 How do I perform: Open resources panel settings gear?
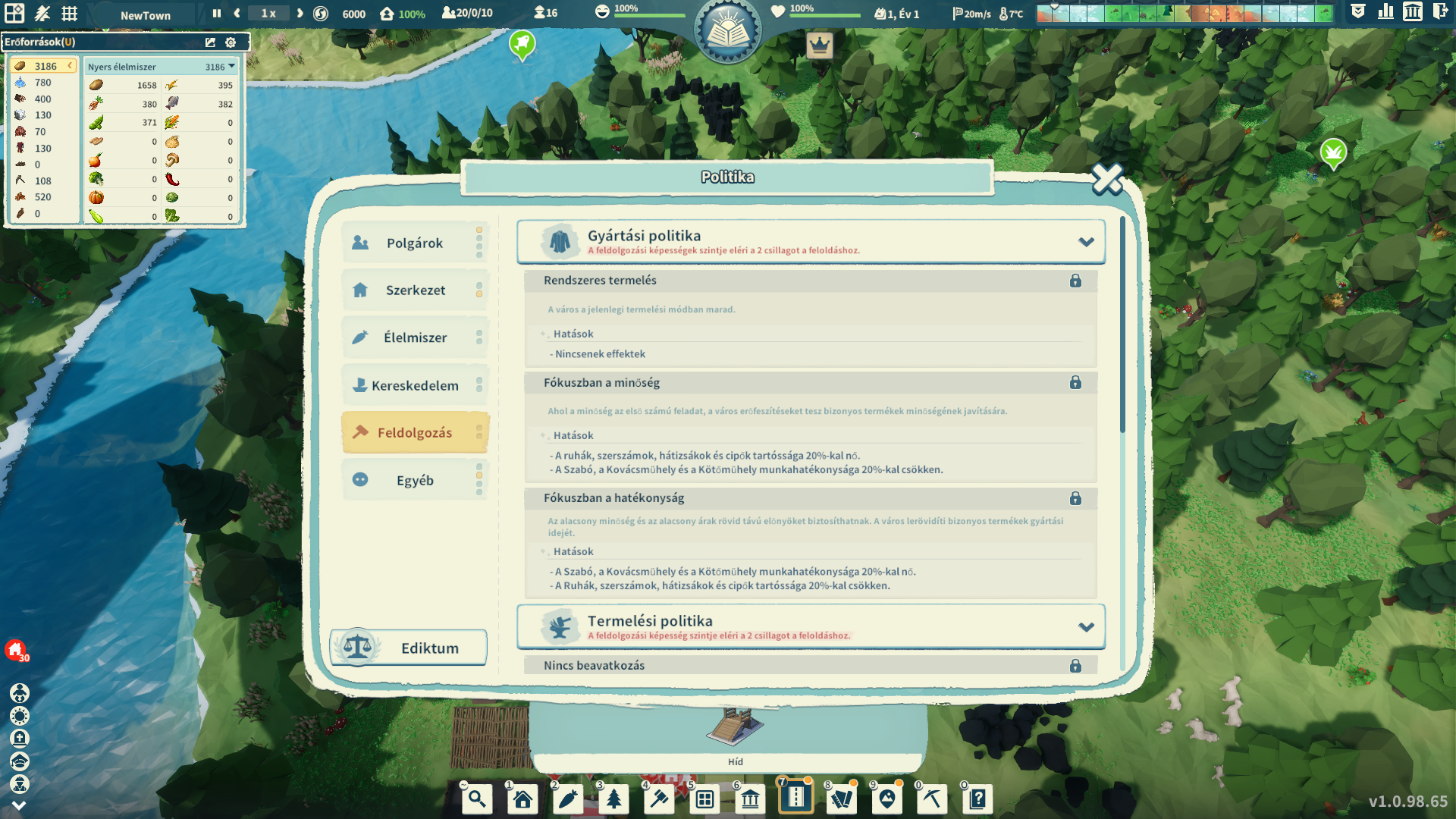(231, 42)
